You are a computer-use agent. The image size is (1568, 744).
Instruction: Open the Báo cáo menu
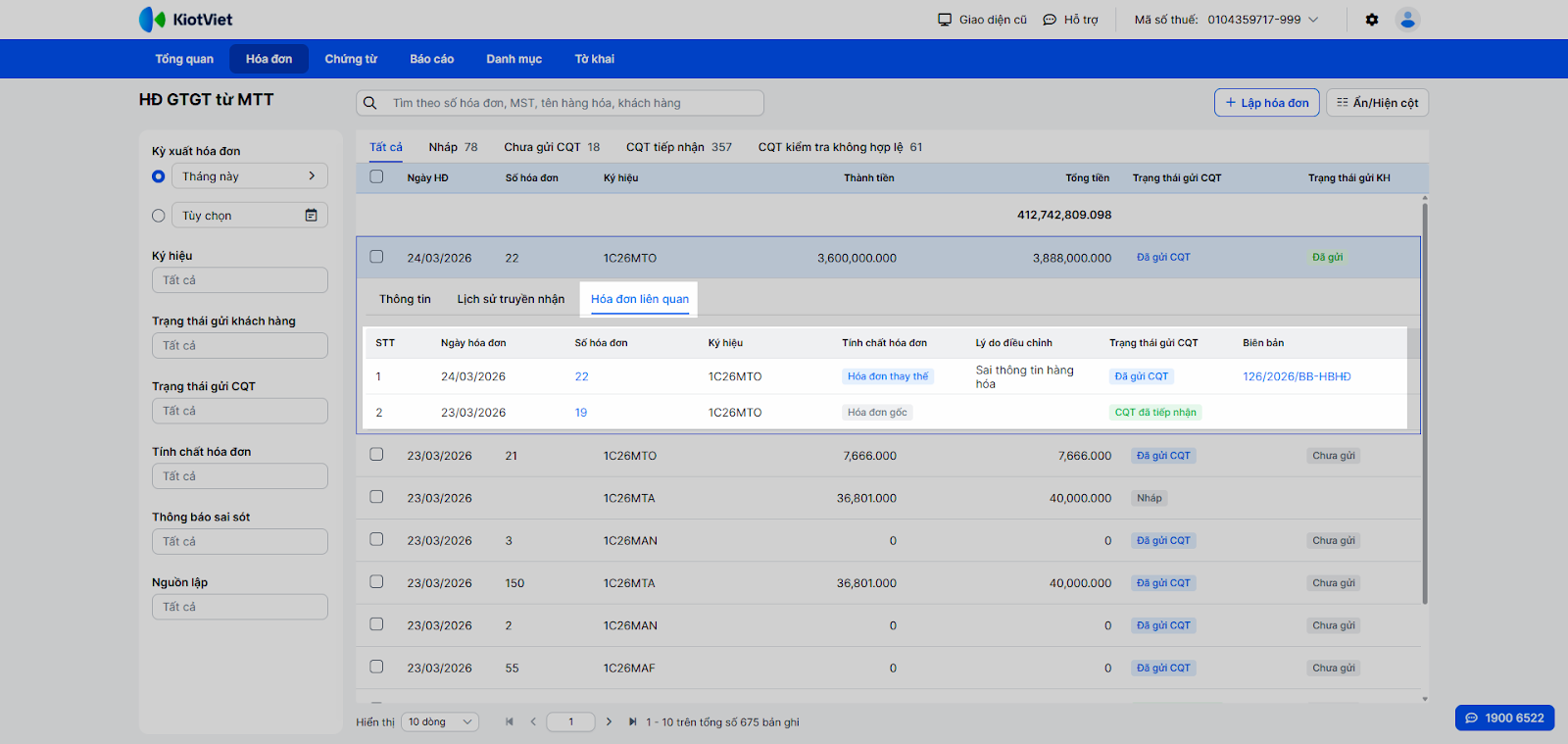pos(431,59)
